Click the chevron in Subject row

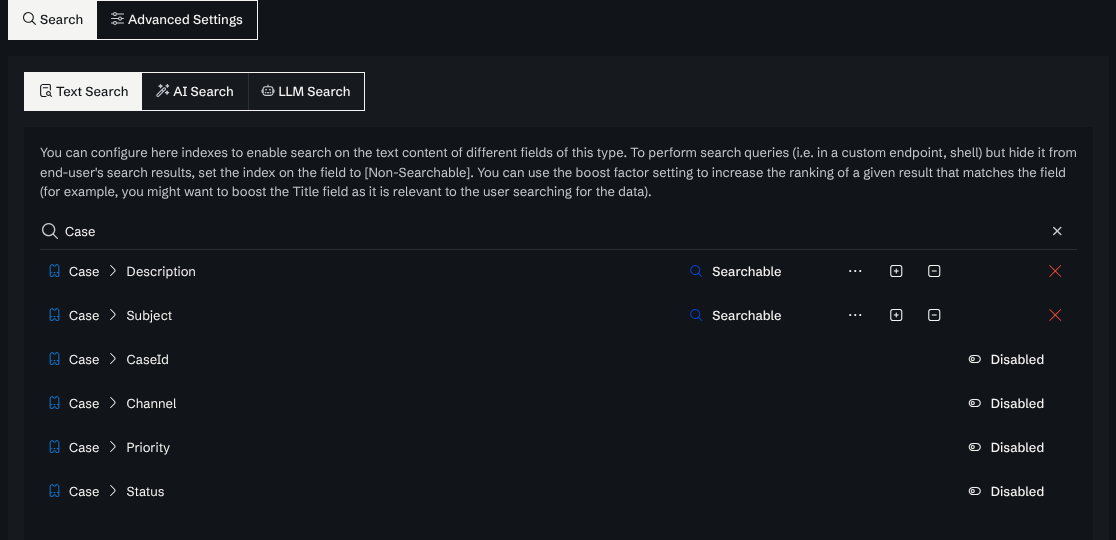click(x=112, y=315)
